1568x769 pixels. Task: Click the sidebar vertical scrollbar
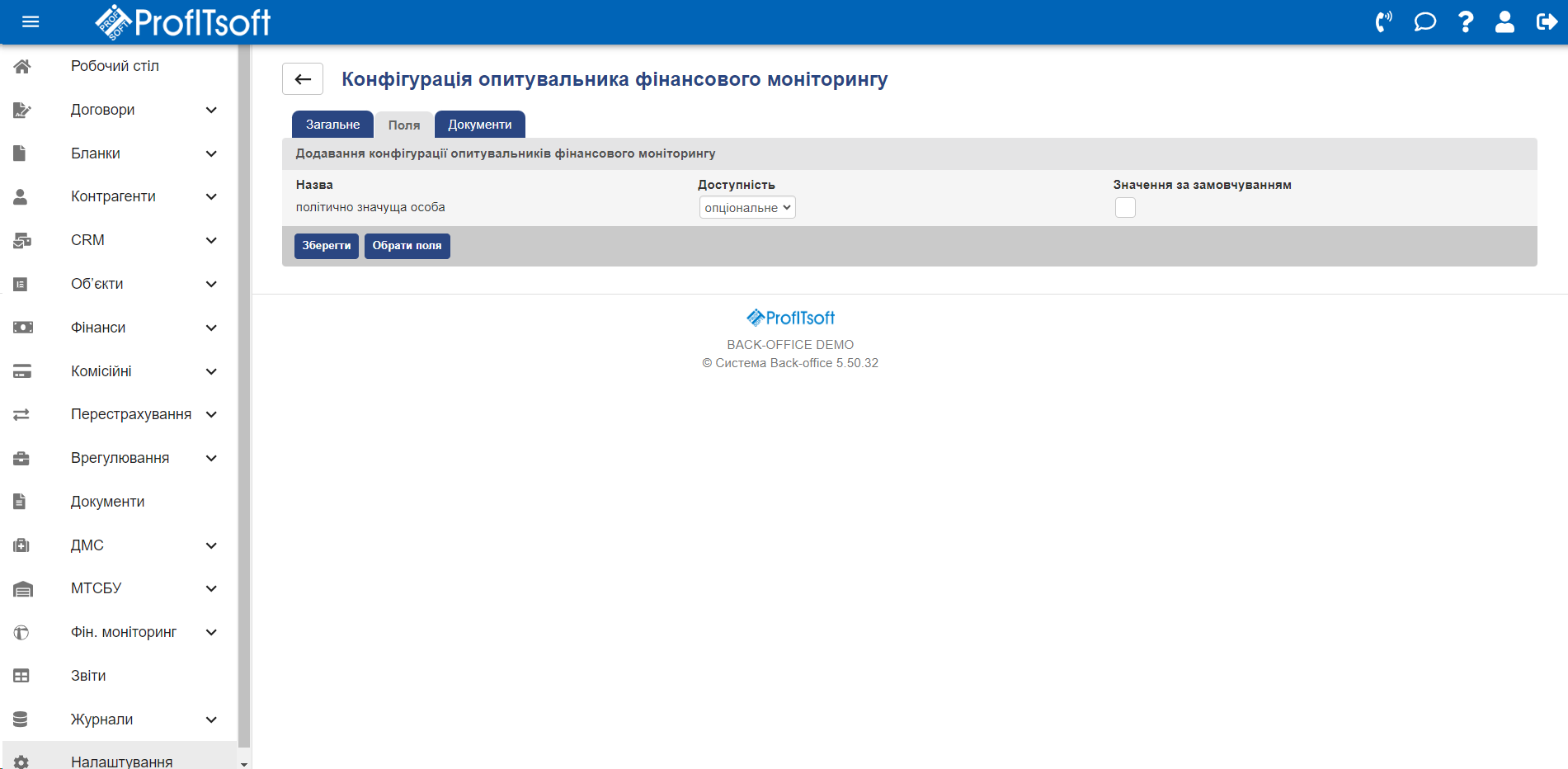(x=243, y=396)
